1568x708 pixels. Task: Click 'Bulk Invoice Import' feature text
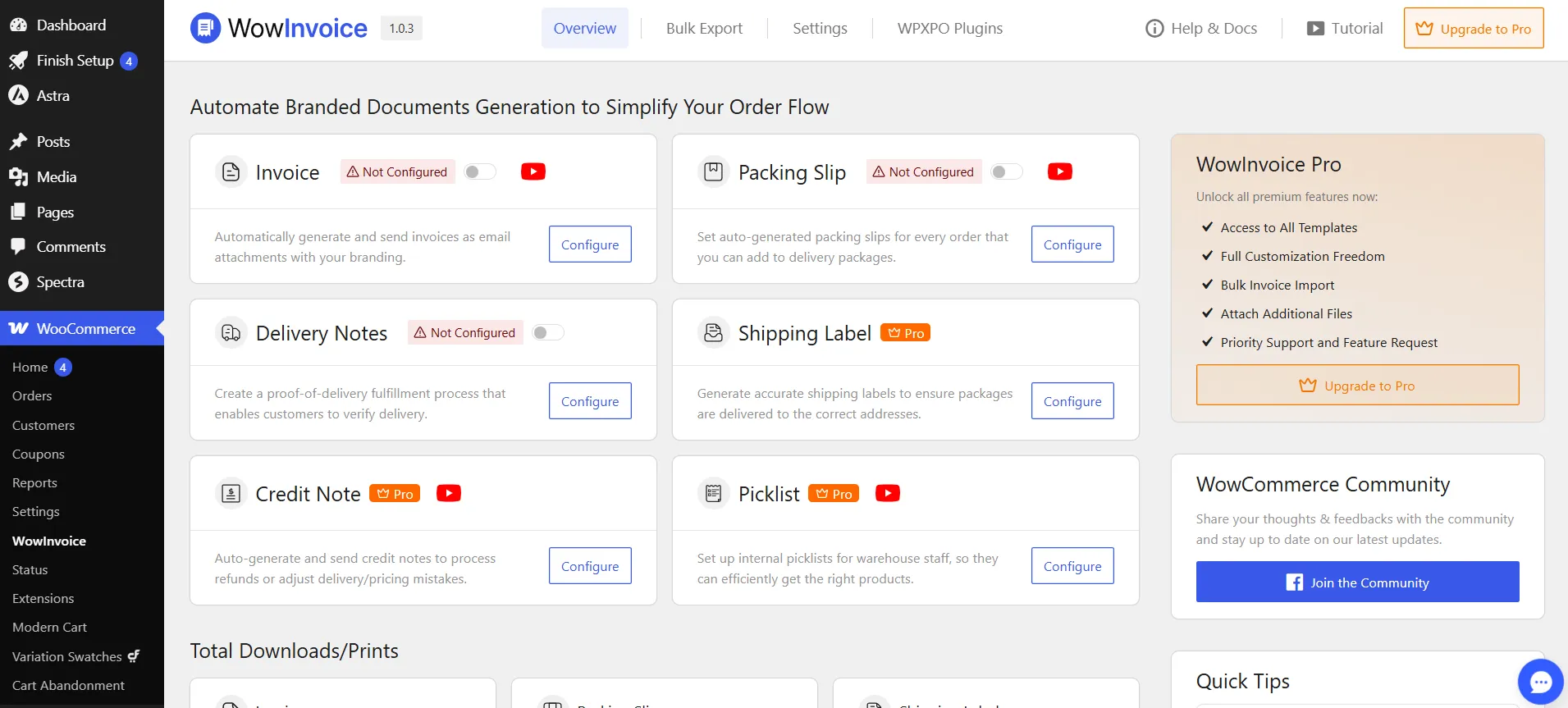click(1278, 285)
